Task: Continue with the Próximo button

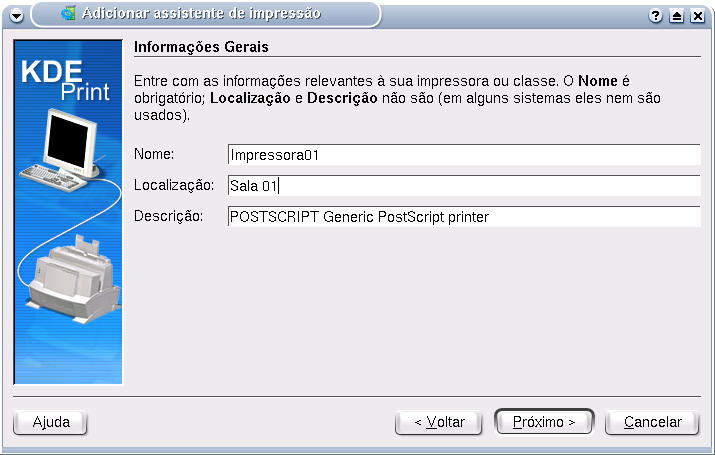Action: pos(544,422)
